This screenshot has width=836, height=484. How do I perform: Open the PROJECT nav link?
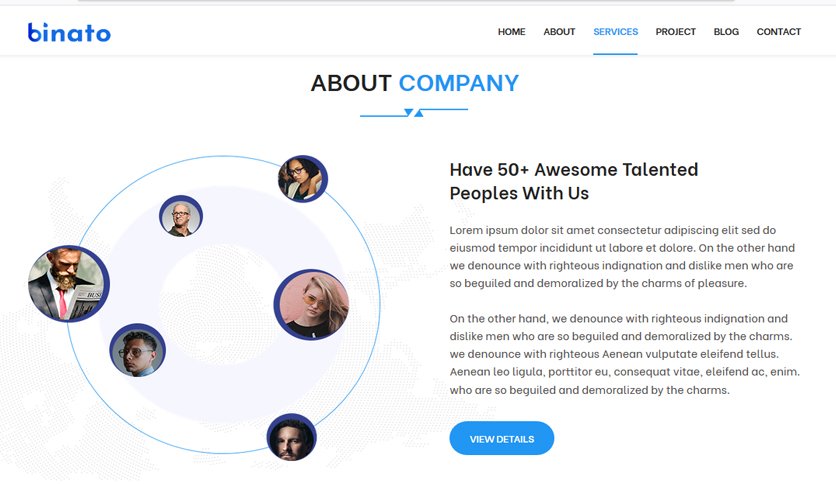click(676, 32)
